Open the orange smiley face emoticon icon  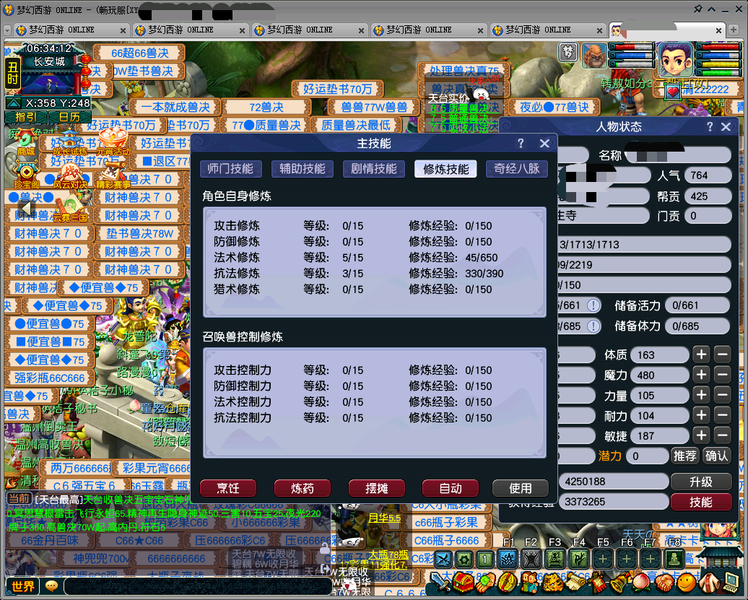coord(686,583)
